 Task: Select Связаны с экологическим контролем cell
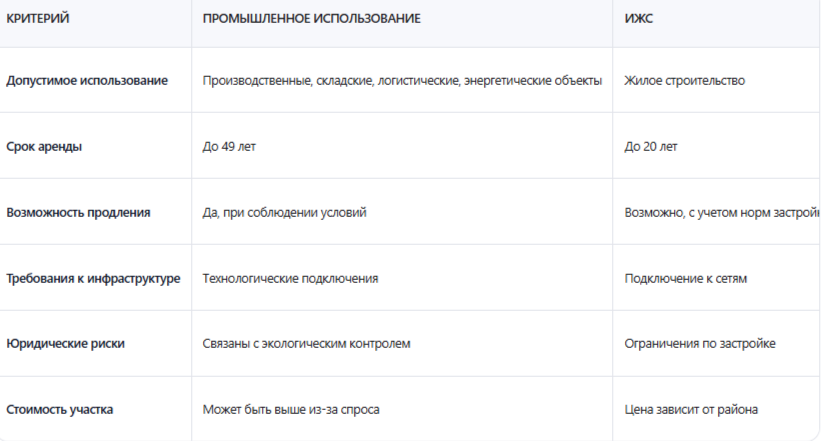[x=306, y=344]
